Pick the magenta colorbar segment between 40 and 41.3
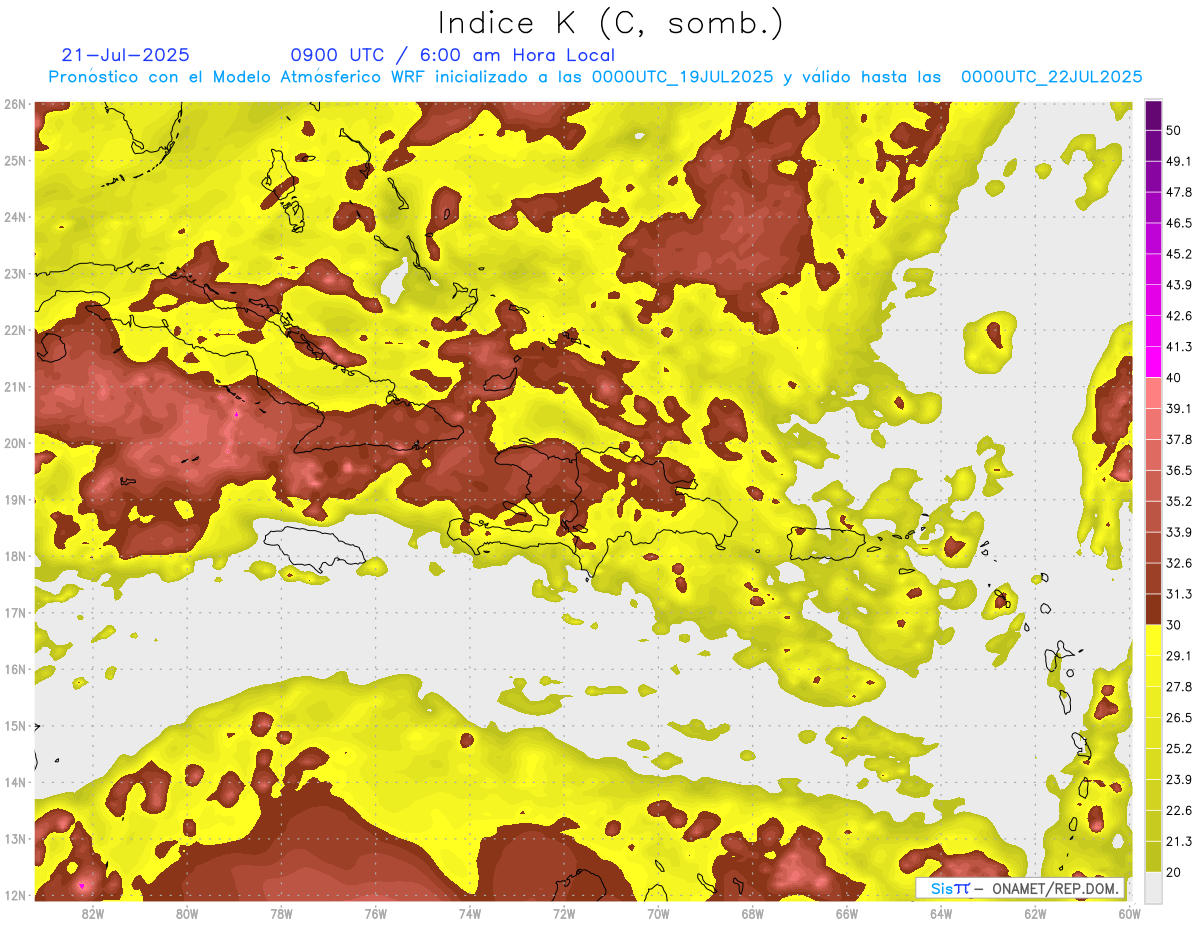 1153,362
